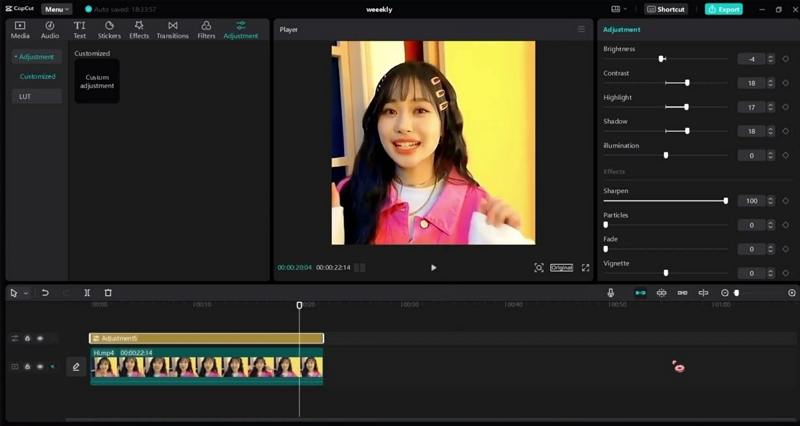The height and width of the screenshot is (426, 800).
Task: Hide the main video track
Action: pos(40,366)
